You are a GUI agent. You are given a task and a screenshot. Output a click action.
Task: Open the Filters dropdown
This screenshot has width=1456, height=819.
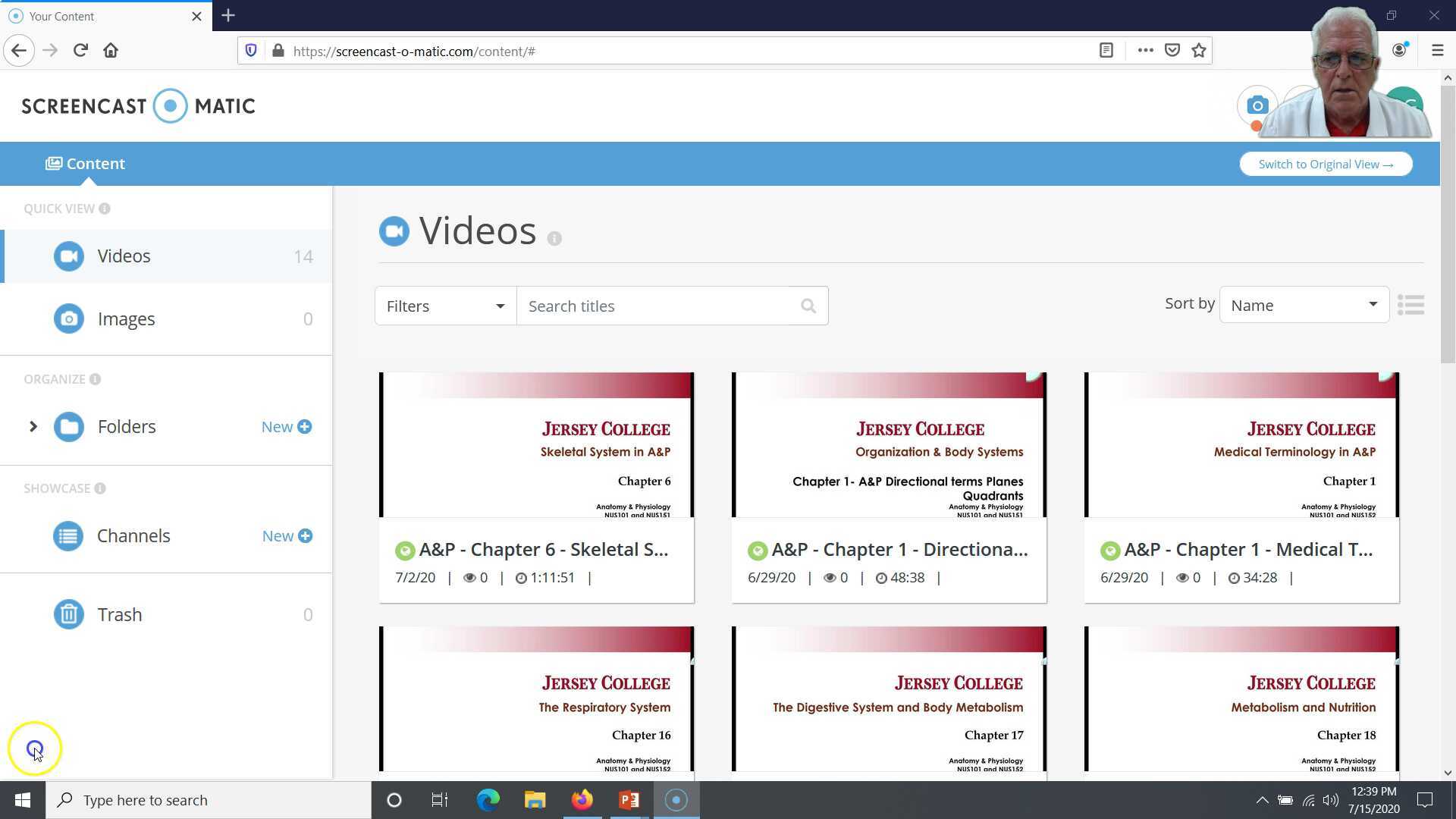pos(445,306)
